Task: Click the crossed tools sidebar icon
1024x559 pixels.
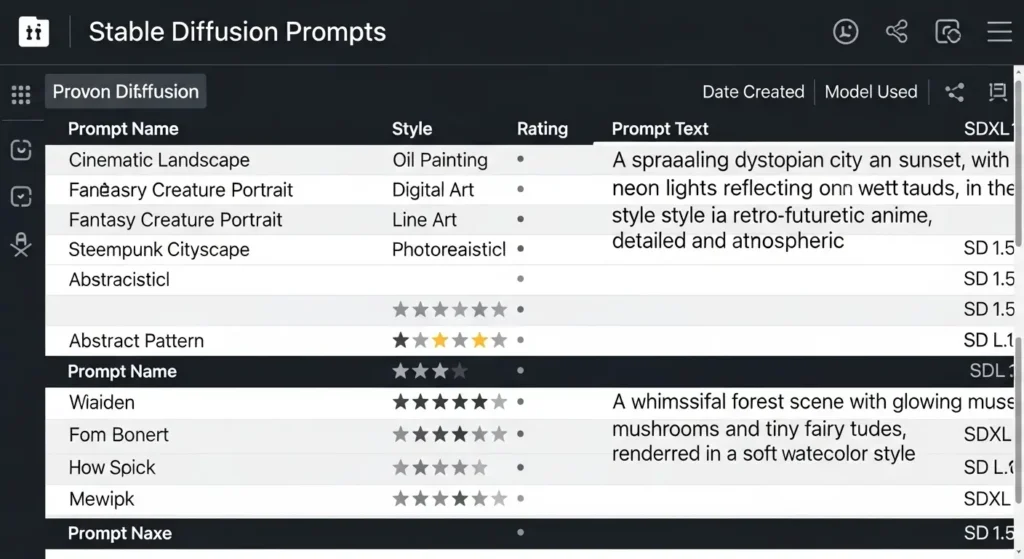Action: click(x=21, y=244)
